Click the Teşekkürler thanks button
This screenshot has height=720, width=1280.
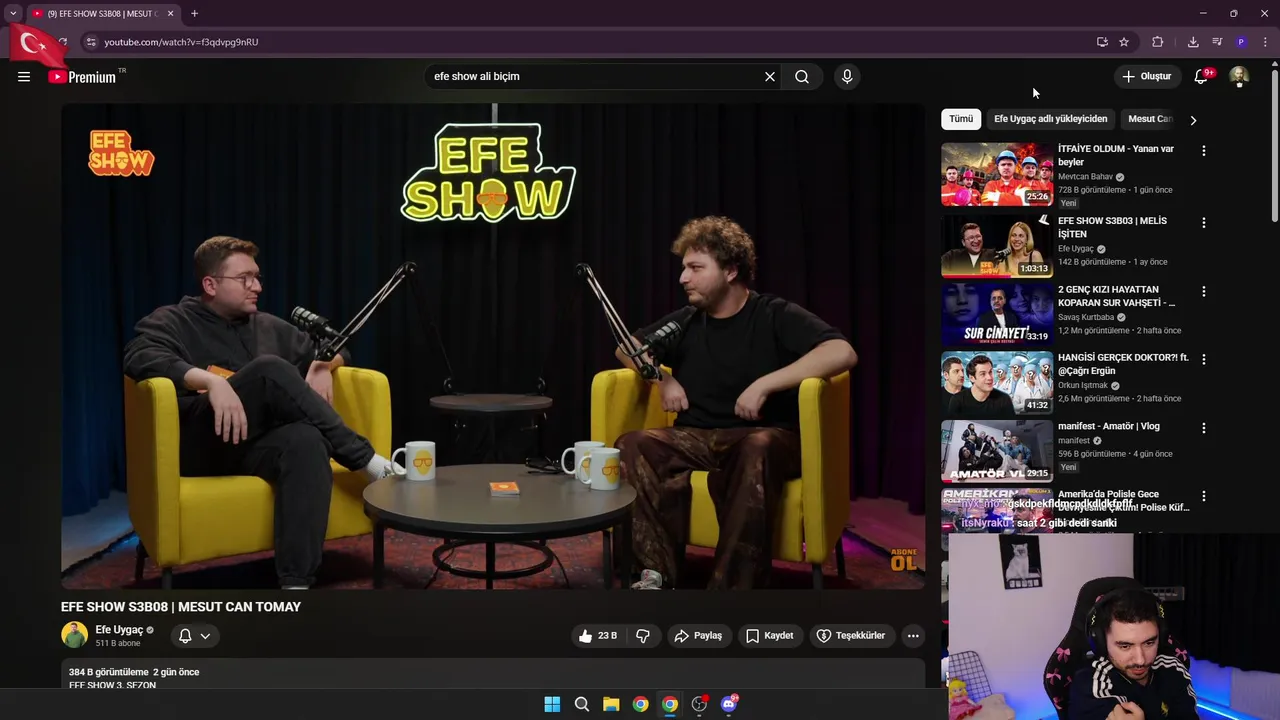click(x=851, y=636)
